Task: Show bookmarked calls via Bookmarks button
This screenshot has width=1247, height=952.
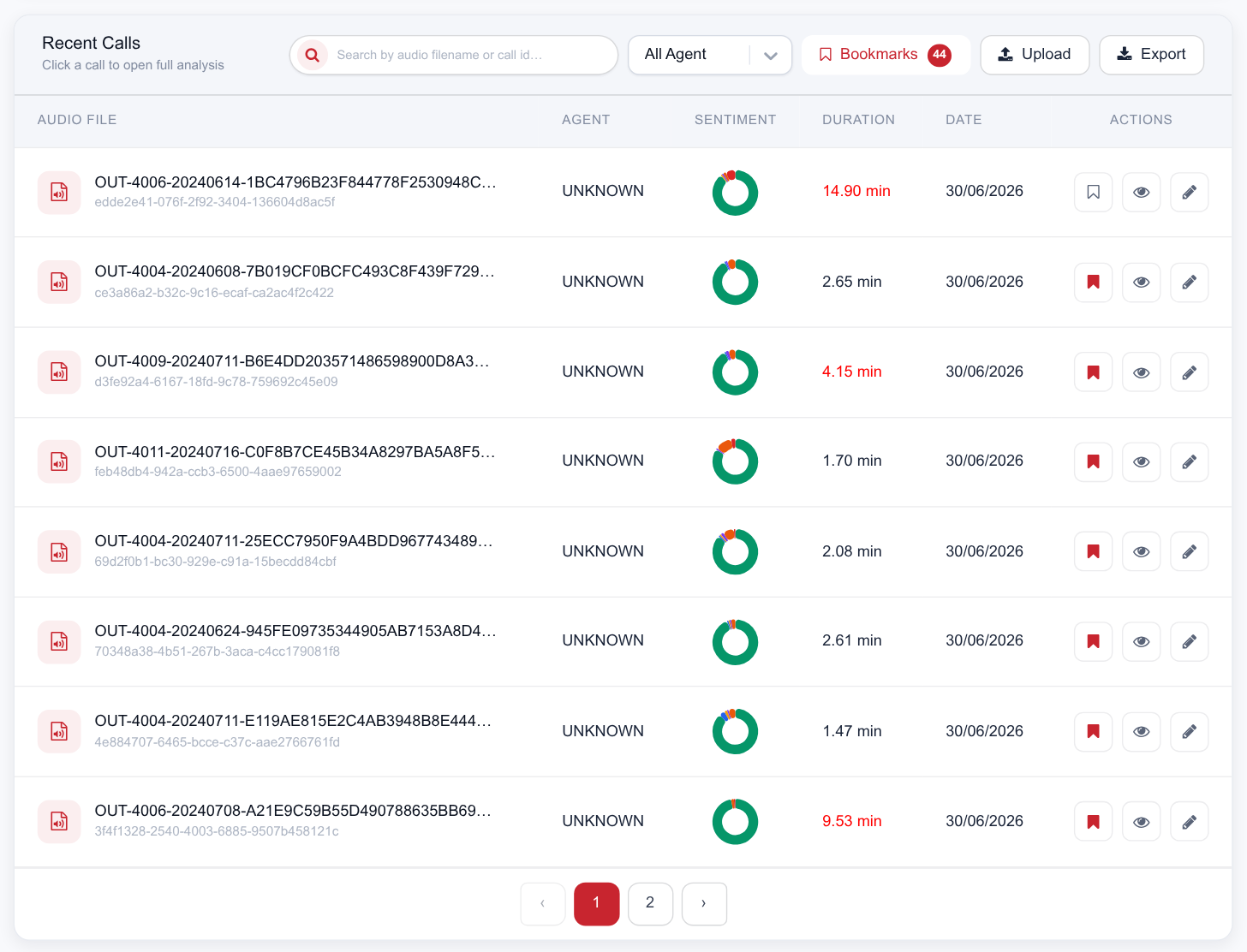Action: [886, 55]
